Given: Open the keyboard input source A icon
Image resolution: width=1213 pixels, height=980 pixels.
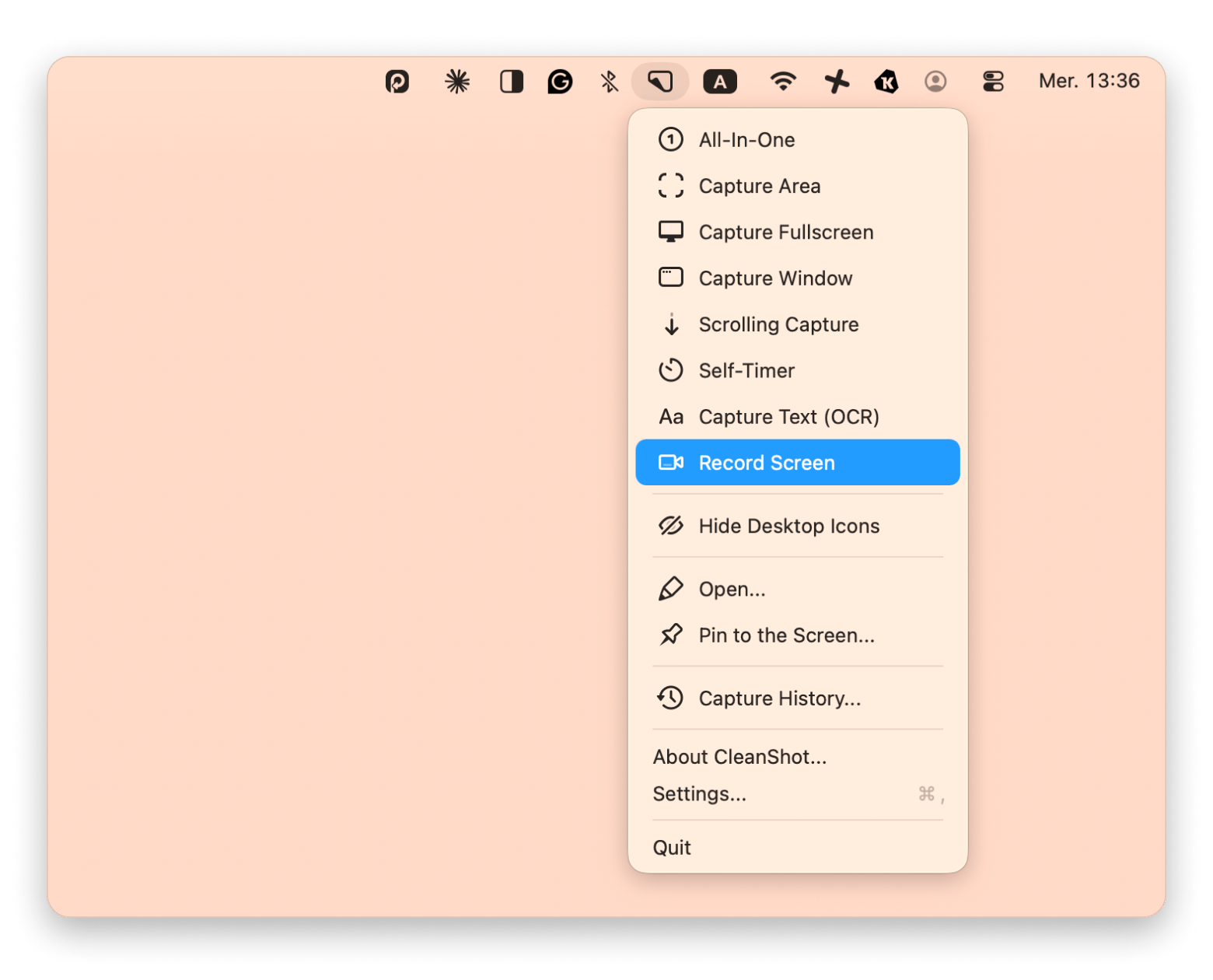Looking at the screenshot, I should pos(720,81).
